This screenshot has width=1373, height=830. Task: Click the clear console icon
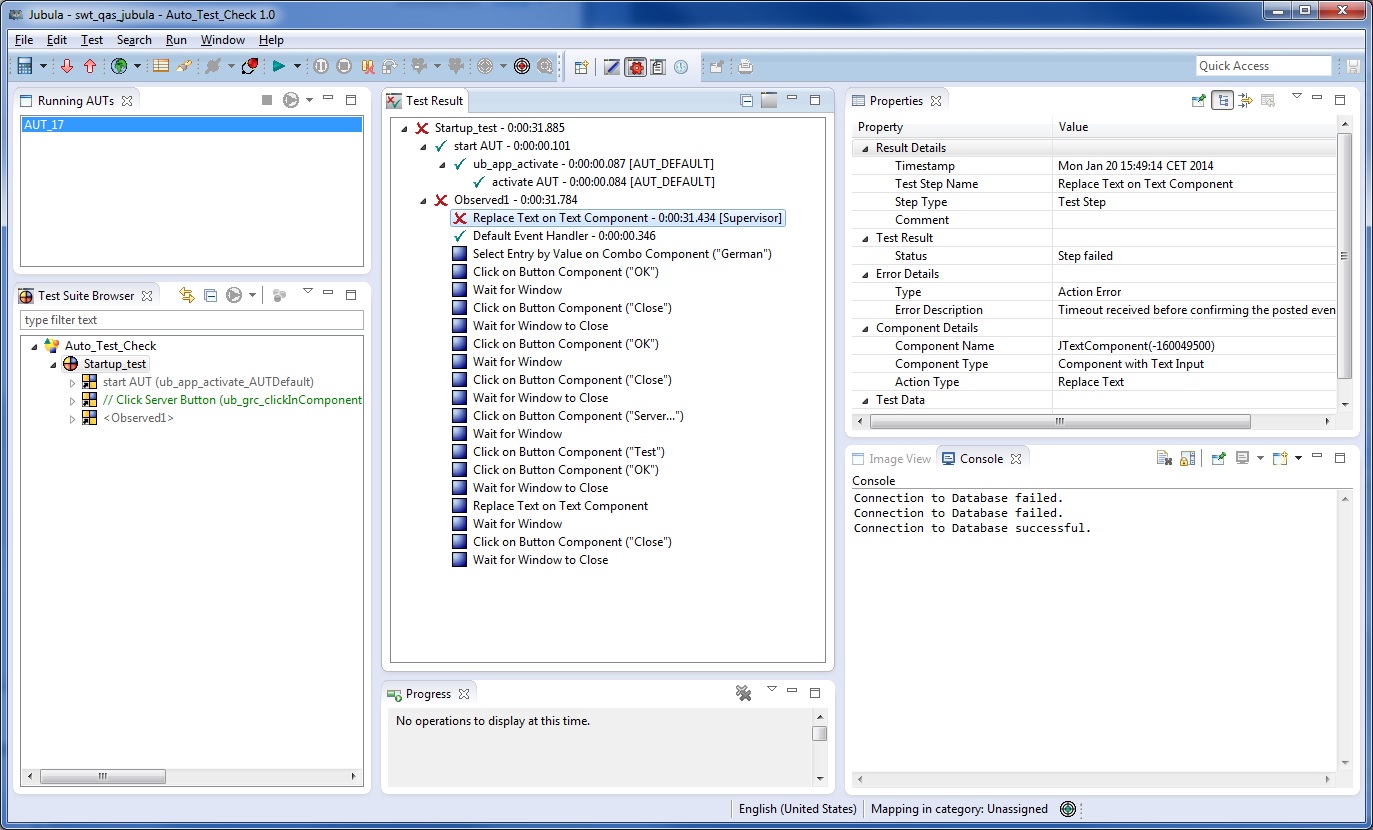click(1164, 458)
